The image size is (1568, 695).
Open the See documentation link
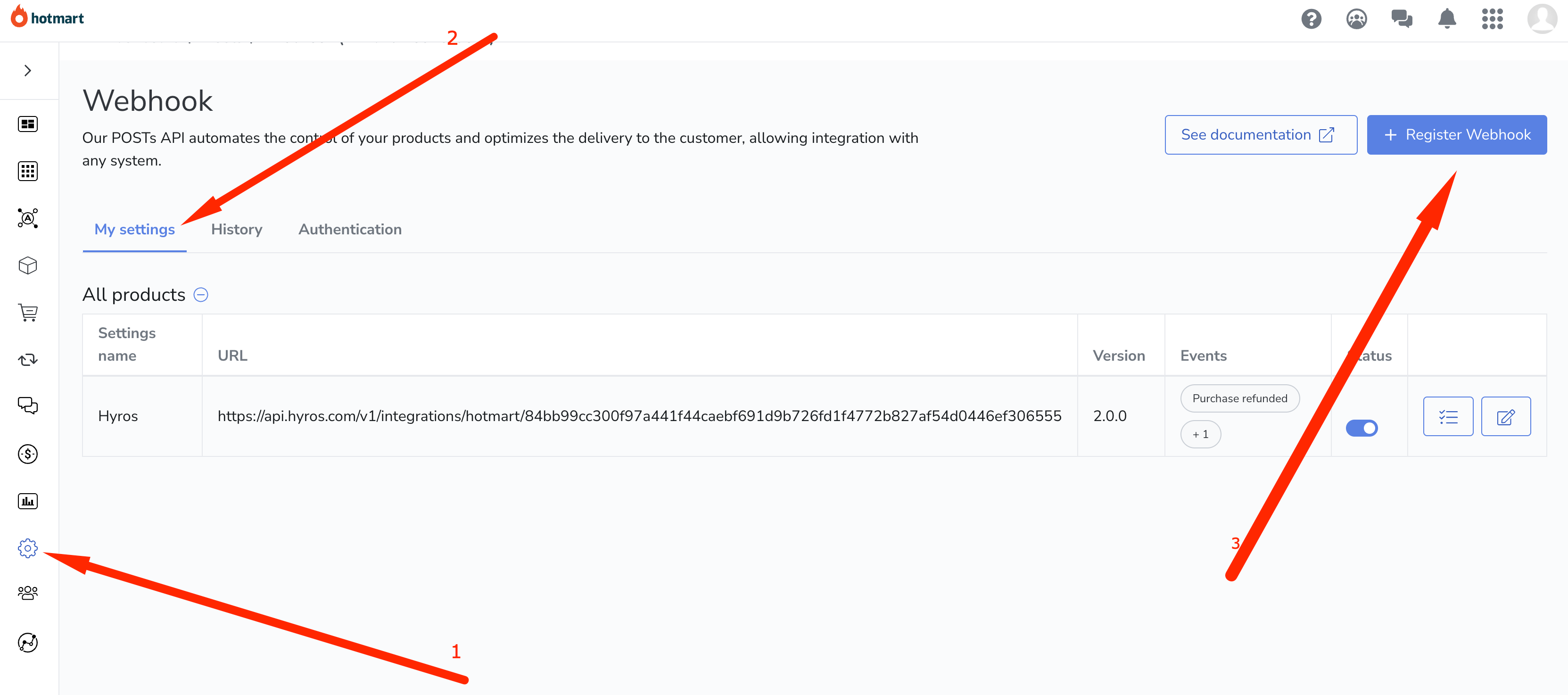click(1258, 134)
